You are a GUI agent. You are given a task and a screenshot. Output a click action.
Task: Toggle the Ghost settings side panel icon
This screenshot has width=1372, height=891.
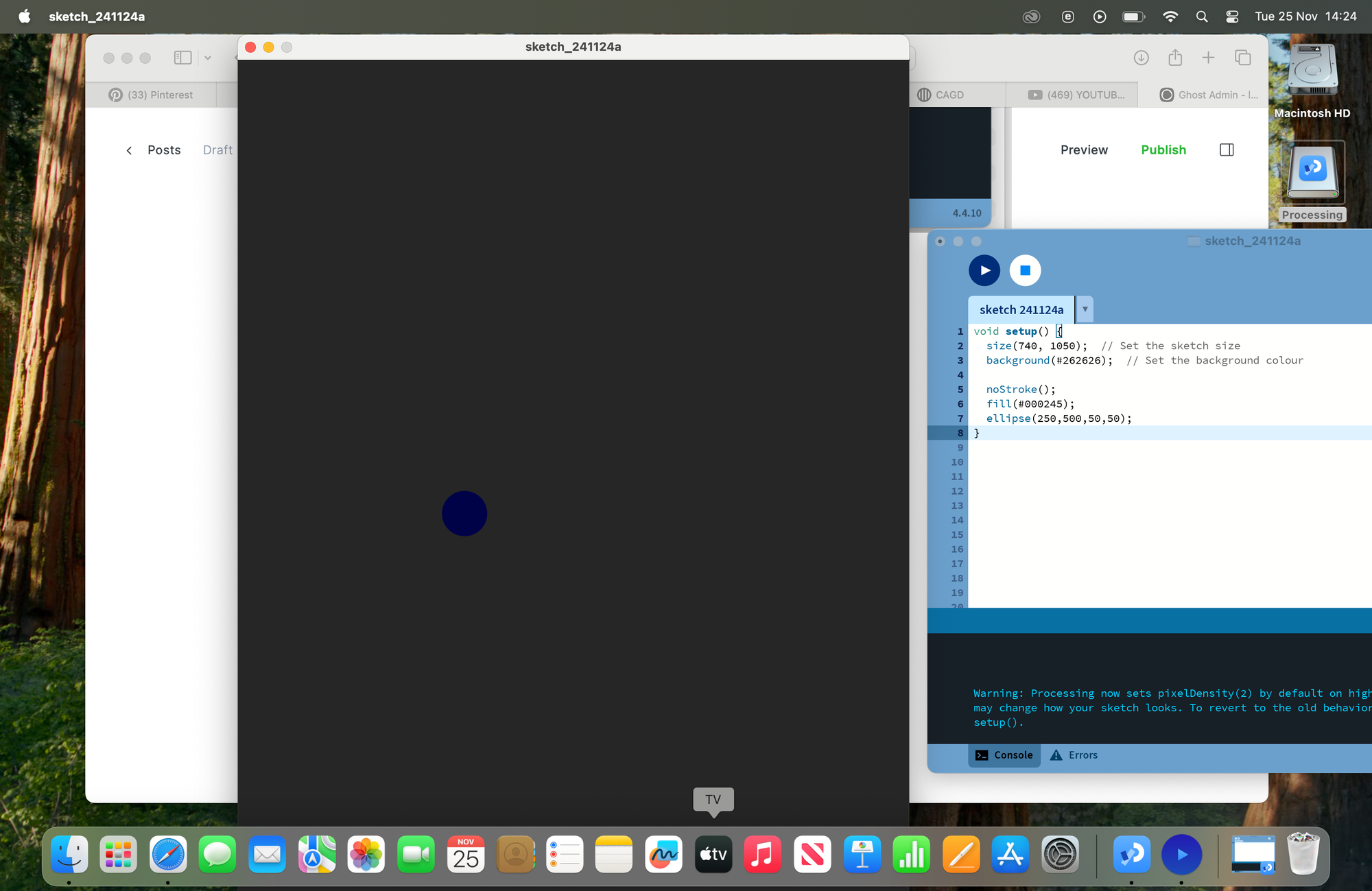coord(1227,150)
